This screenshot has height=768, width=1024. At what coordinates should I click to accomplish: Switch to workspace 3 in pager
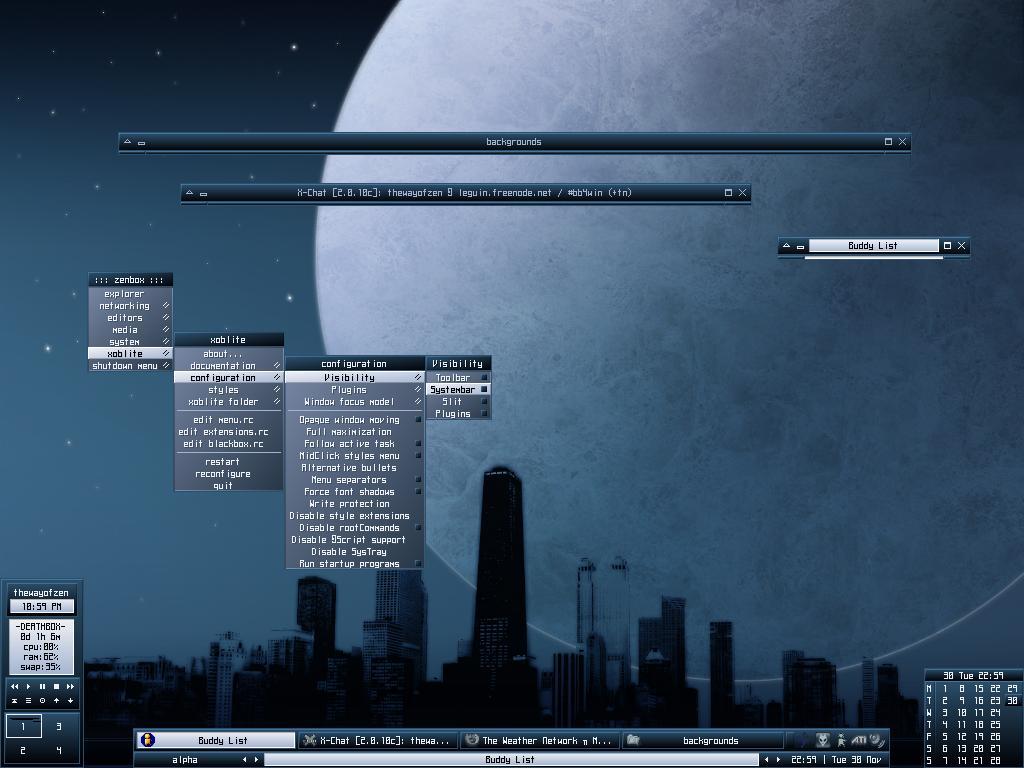[58, 727]
